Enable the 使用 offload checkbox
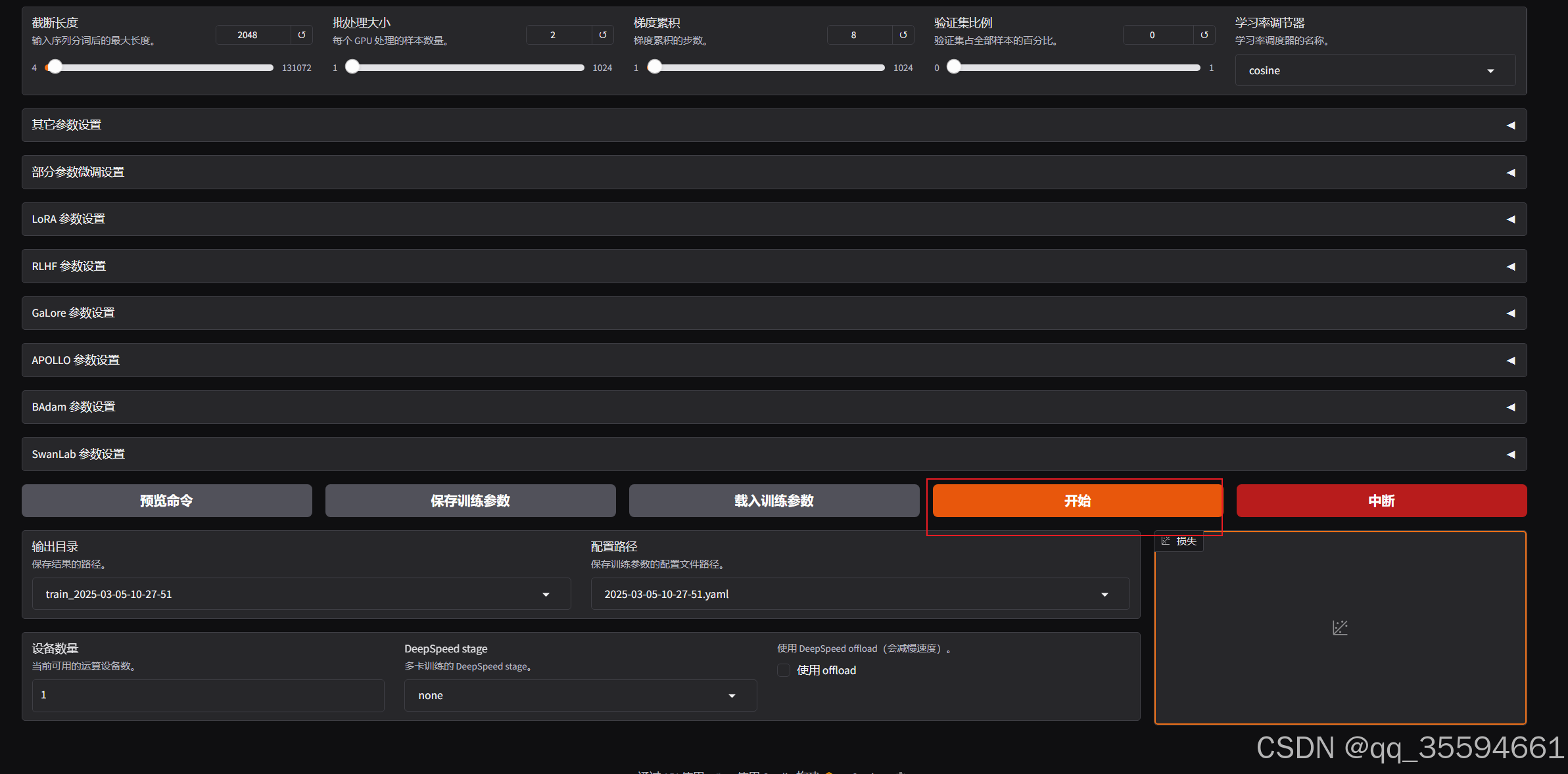This screenshot has width=1568, height=774. coord(784,670)
